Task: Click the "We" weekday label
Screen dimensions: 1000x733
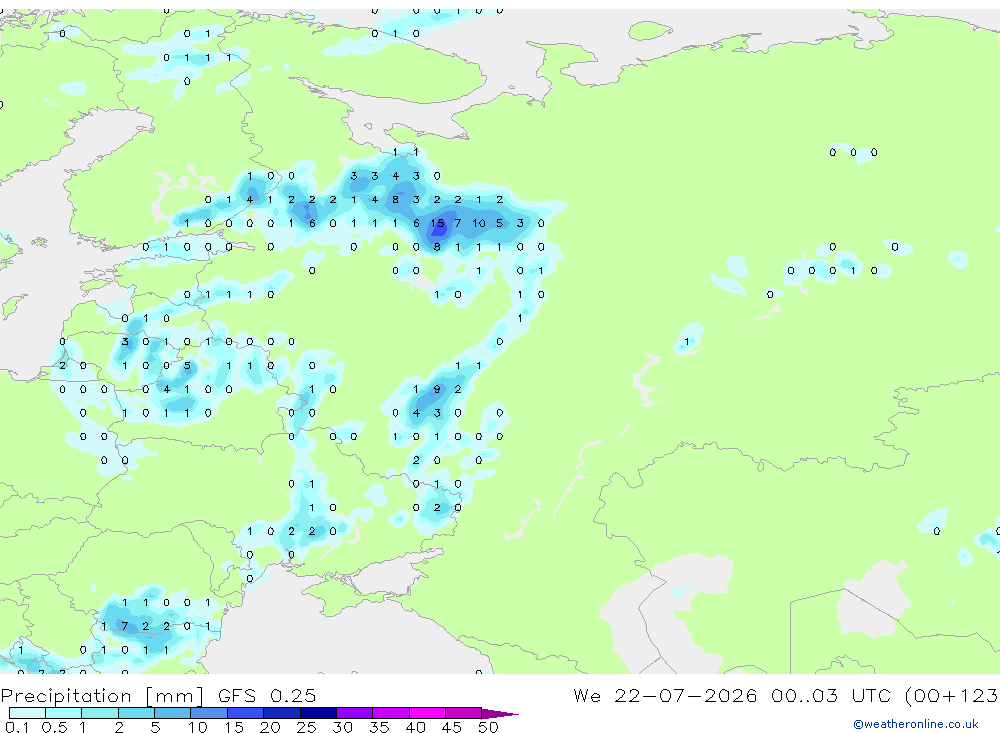Action: tap(587, 695)
